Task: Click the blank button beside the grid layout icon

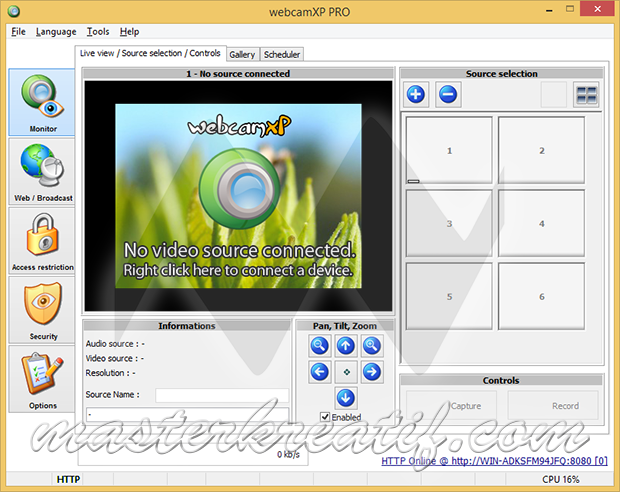Action: click(x=554, y=95)
